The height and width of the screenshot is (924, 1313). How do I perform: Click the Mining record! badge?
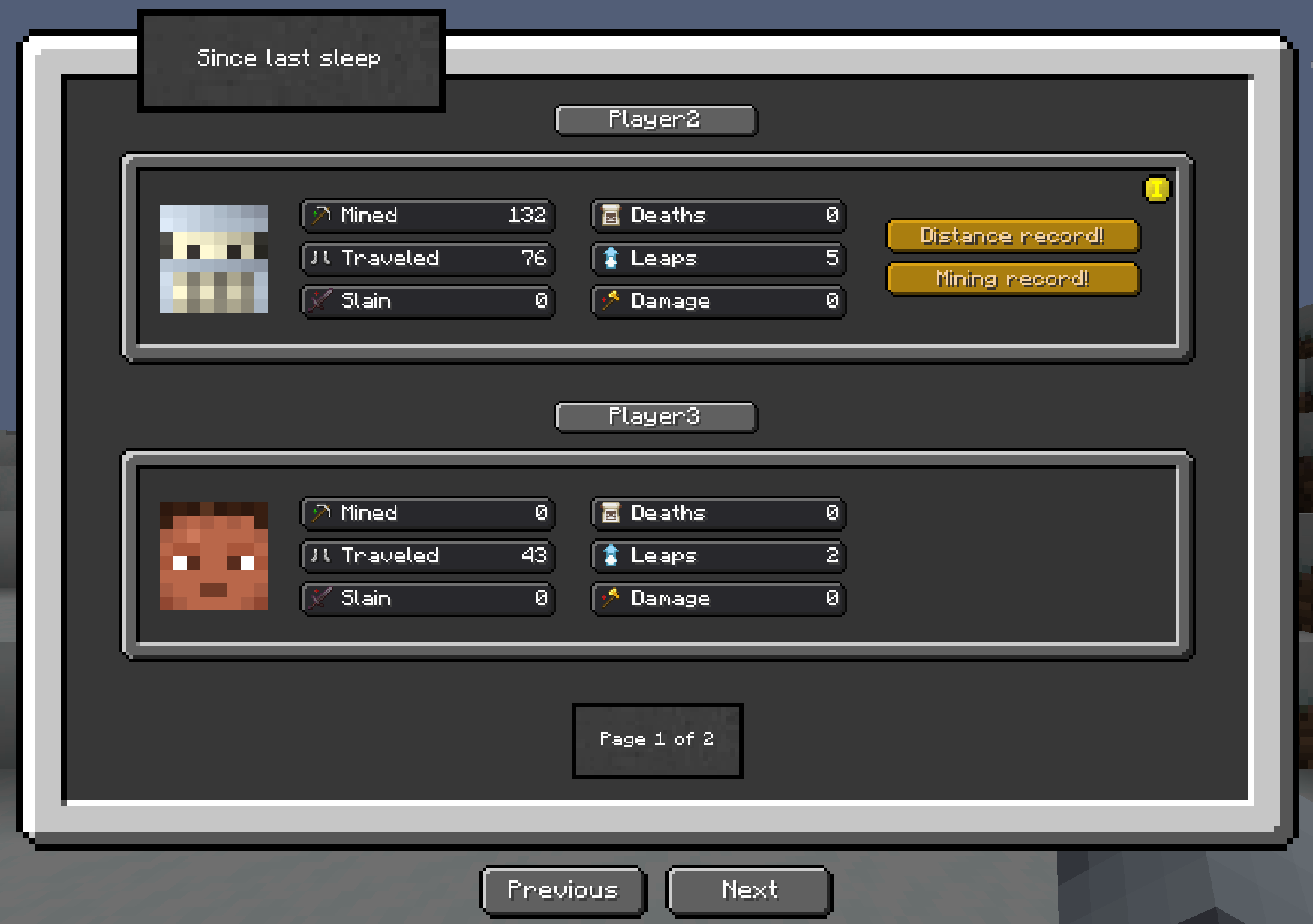[1013, 279]
